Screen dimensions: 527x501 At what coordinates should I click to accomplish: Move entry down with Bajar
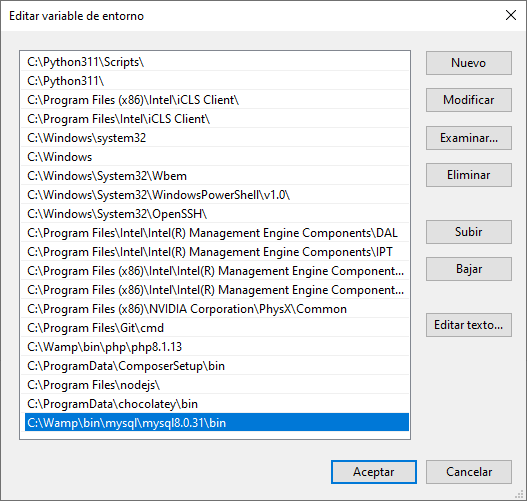pyautogui.click(x=469, y=269)
